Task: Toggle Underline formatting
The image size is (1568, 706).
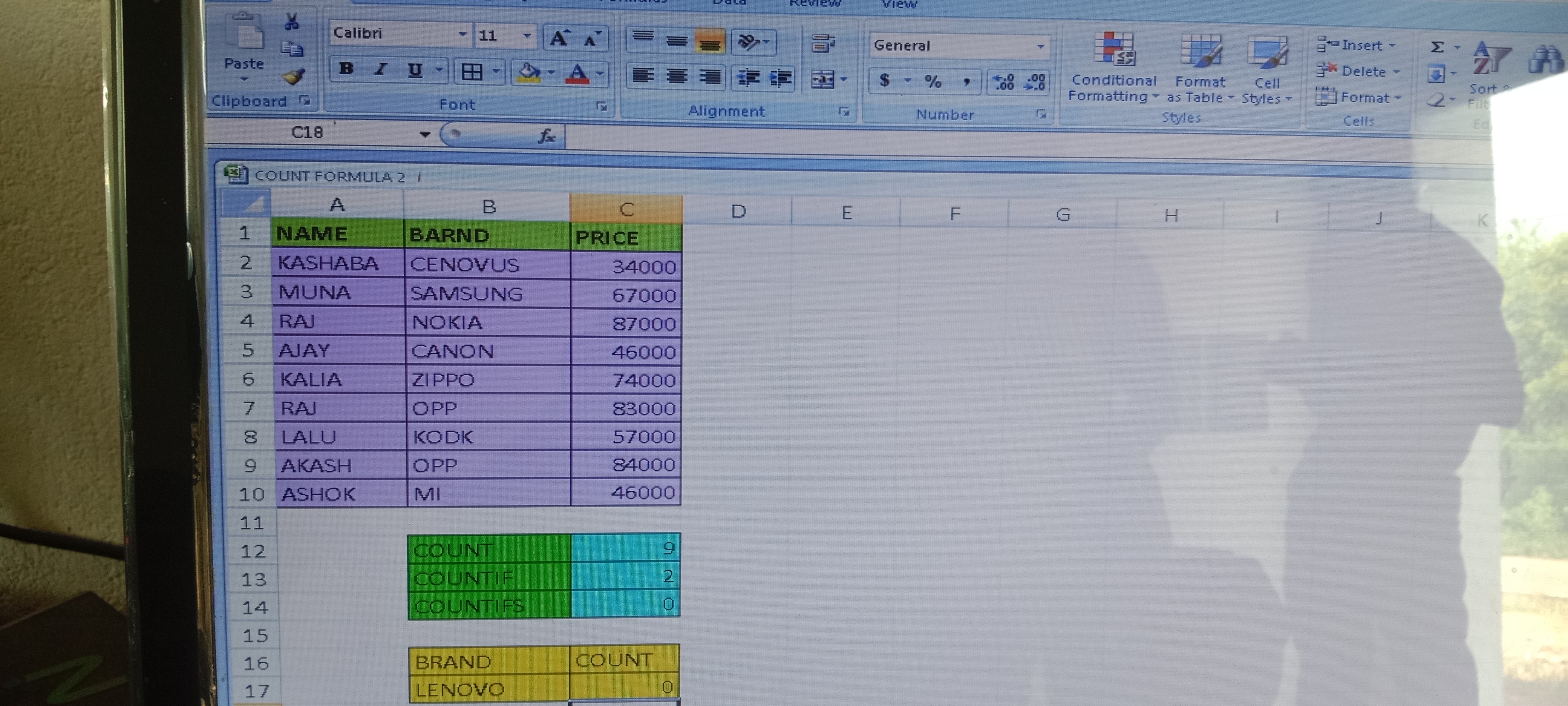Action: click(415, 70)
